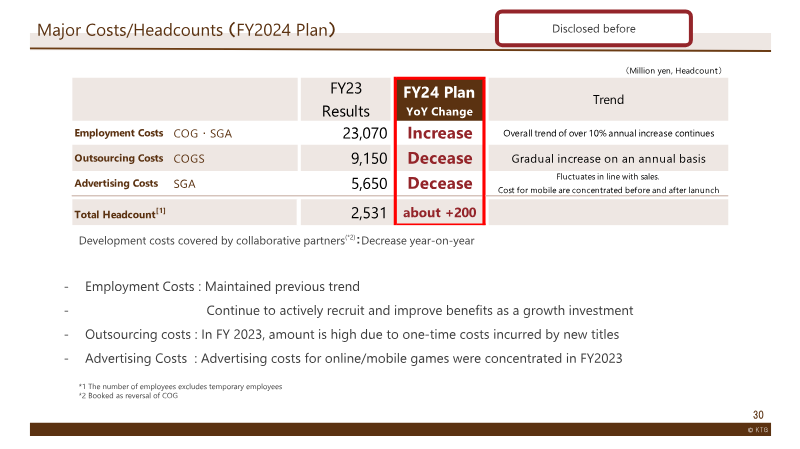Select the 23,070 employment cost value

(x=365, y=133)
